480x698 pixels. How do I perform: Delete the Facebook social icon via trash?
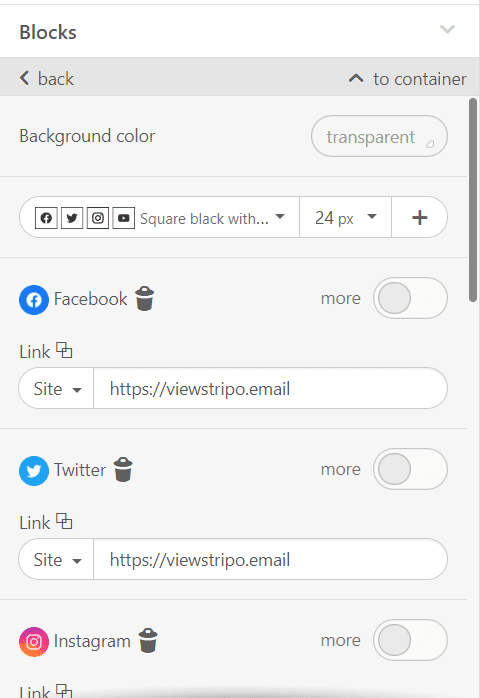click(x=145, y=298)
